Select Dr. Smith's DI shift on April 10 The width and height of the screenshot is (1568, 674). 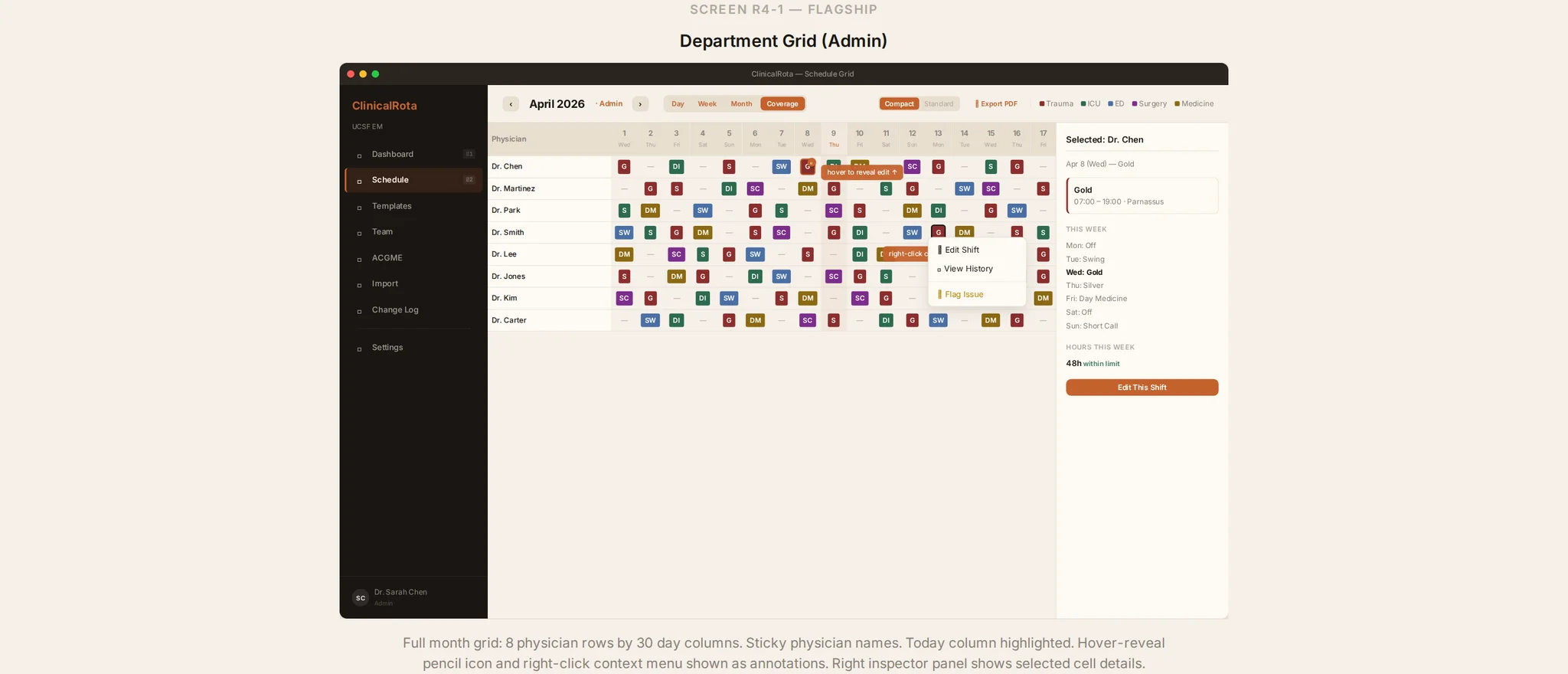[x=860, y=232]
